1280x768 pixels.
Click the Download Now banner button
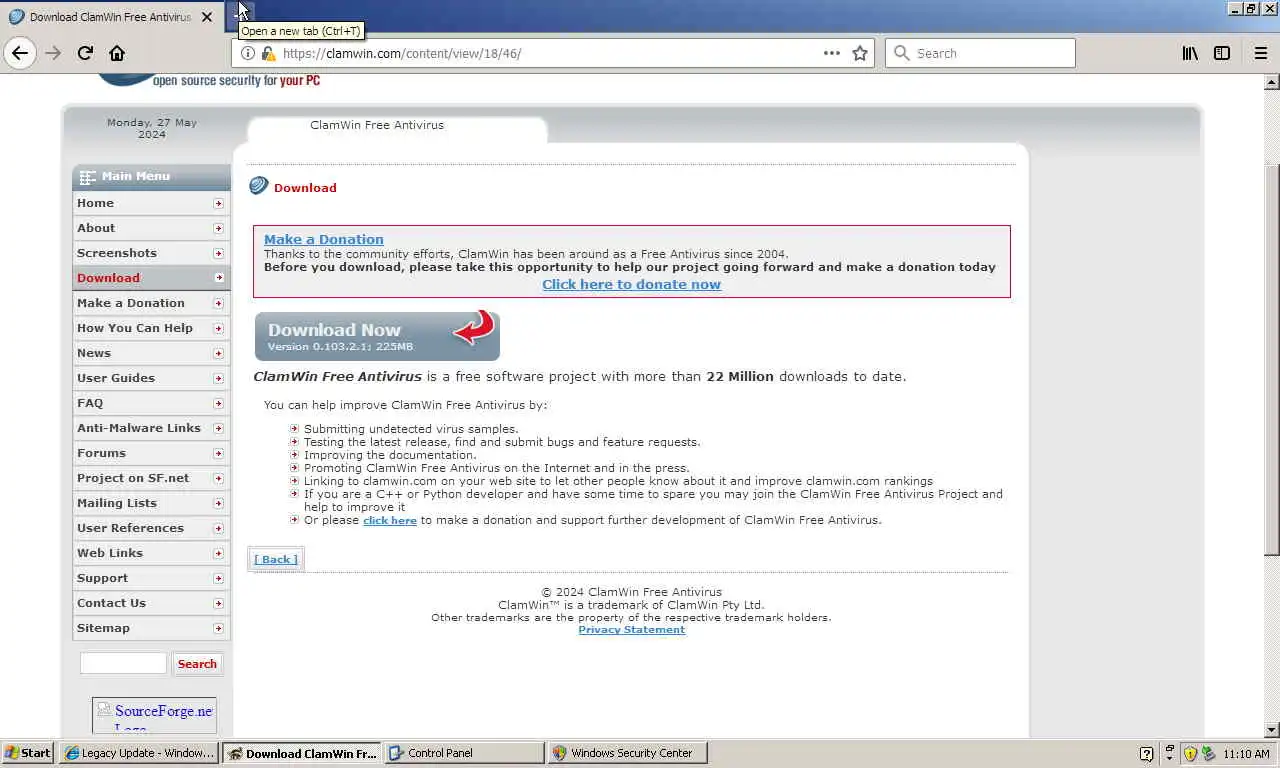tap(377, 336)
